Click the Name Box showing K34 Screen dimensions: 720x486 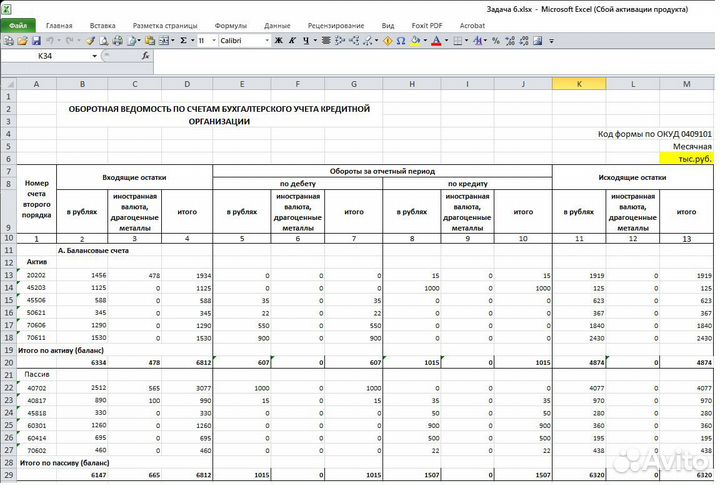[46, 57]
